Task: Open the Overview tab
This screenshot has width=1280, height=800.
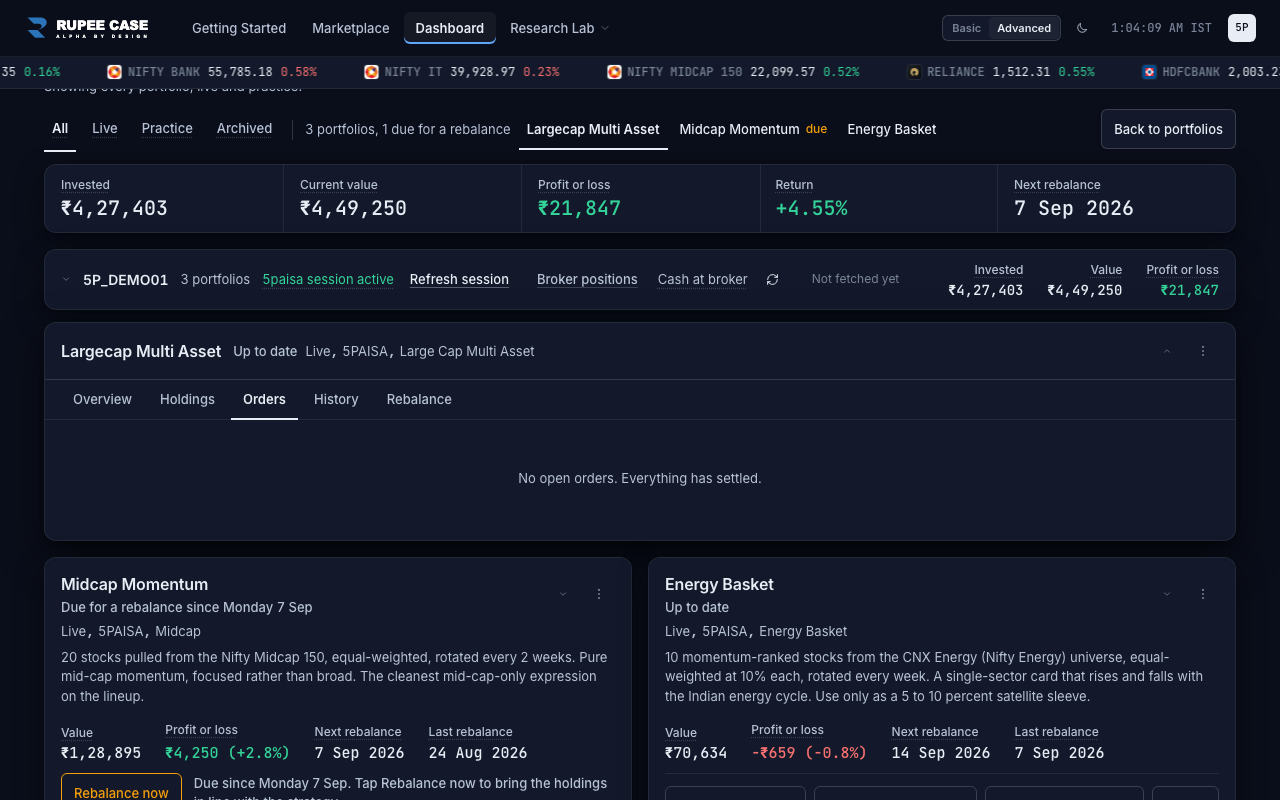Action: 102,399
